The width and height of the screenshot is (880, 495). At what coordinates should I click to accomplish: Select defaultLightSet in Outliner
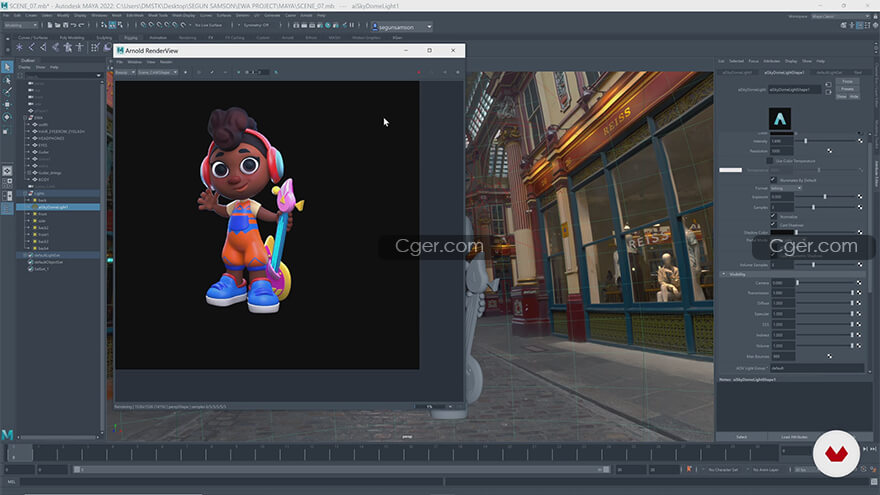tap(58, 255)
